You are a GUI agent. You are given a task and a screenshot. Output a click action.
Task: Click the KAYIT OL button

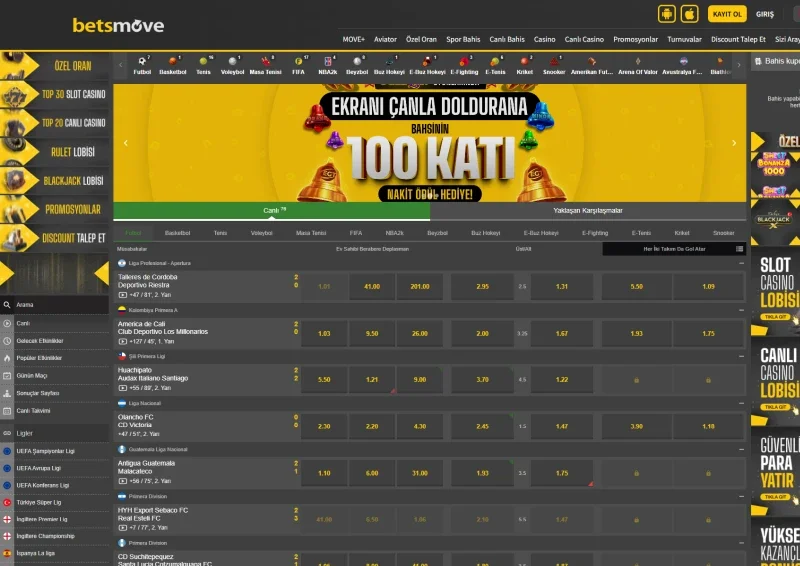[x=727, y=14]
